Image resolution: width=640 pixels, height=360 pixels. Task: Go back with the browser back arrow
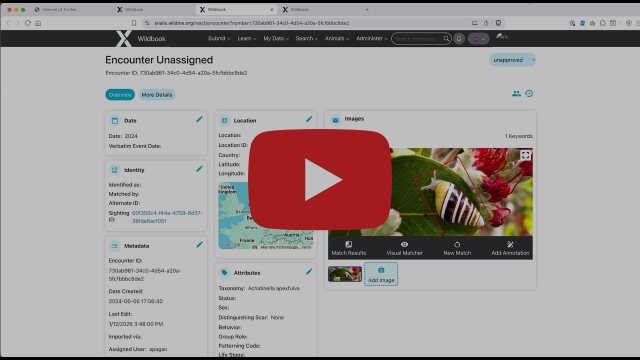8,23
